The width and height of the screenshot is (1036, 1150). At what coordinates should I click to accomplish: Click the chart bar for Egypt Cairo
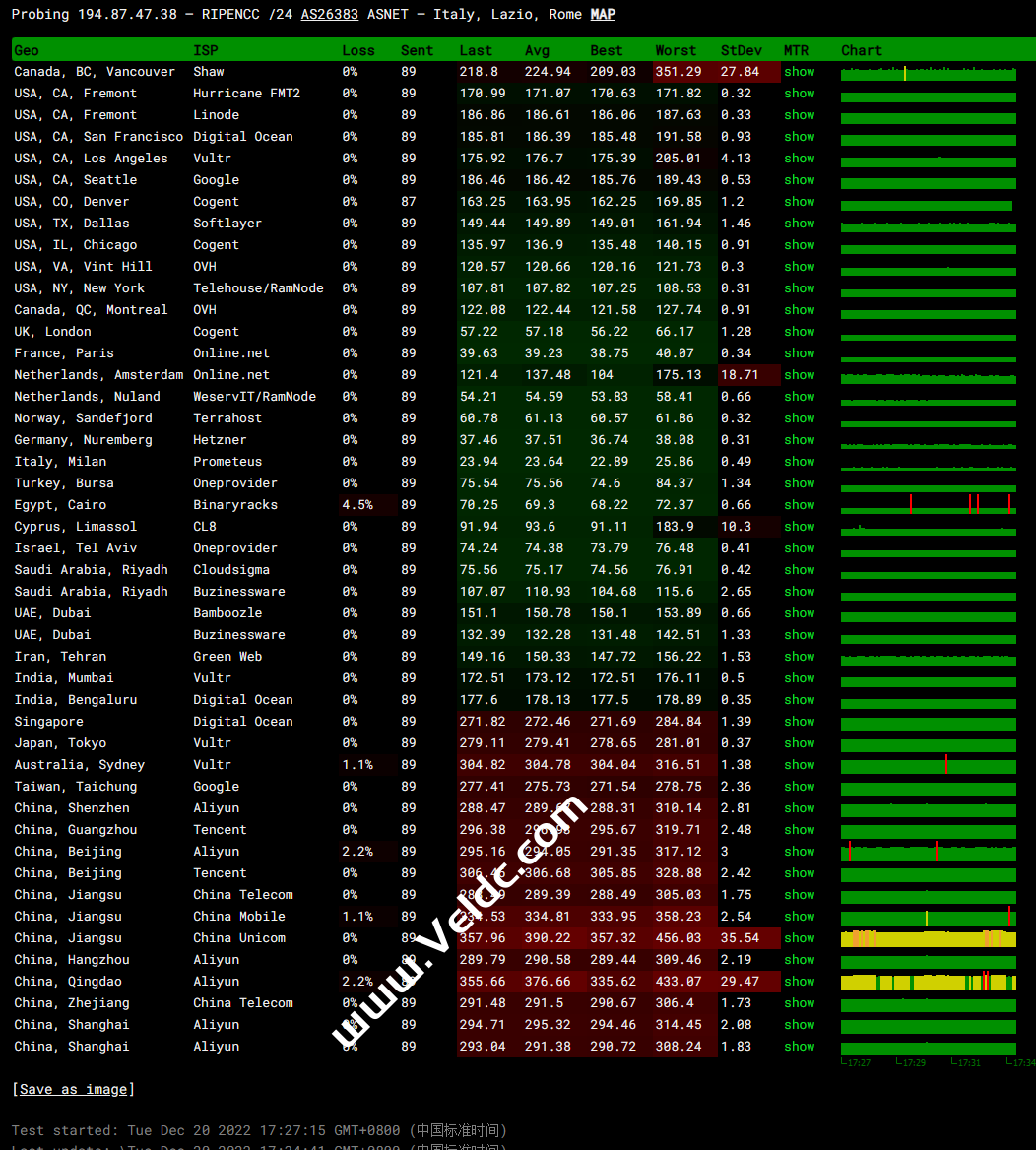[928, 505]
